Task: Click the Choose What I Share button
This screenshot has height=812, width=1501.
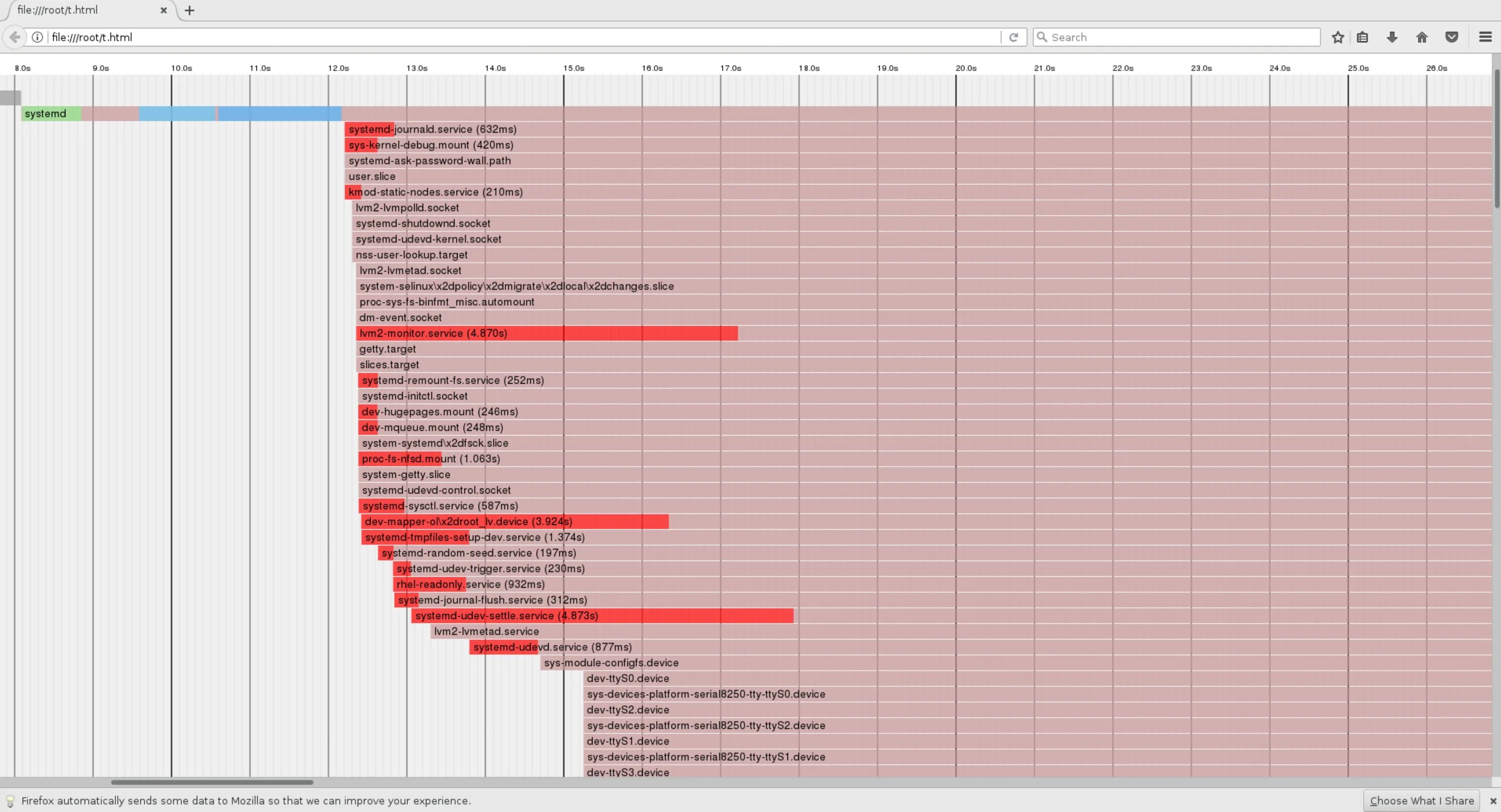Action: [1421, 801]
